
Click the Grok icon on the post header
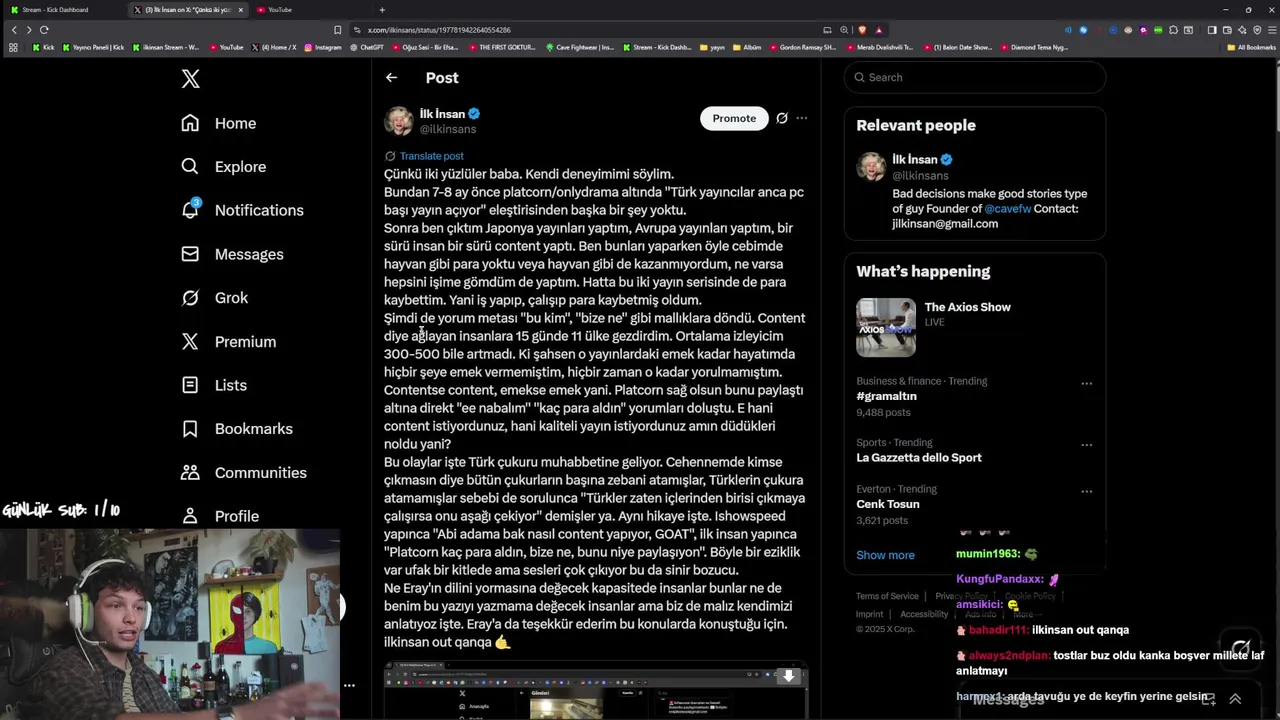tap(782, 118)
